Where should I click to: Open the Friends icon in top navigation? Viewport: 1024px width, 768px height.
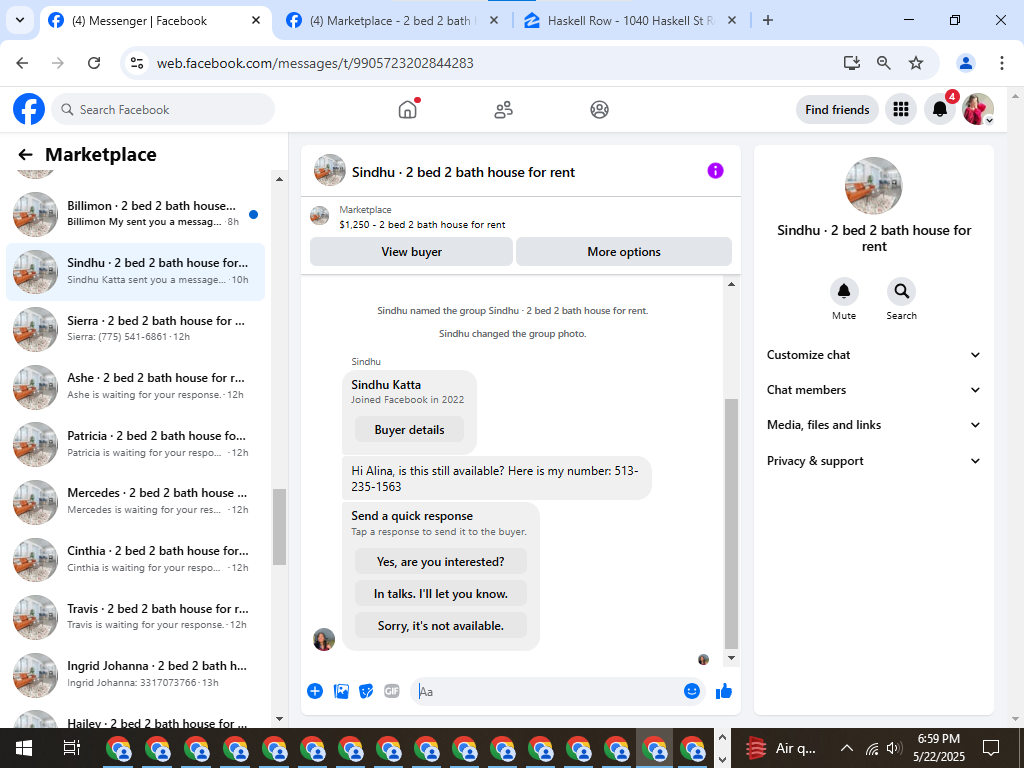pyautogui.click(x=504, y=109)
